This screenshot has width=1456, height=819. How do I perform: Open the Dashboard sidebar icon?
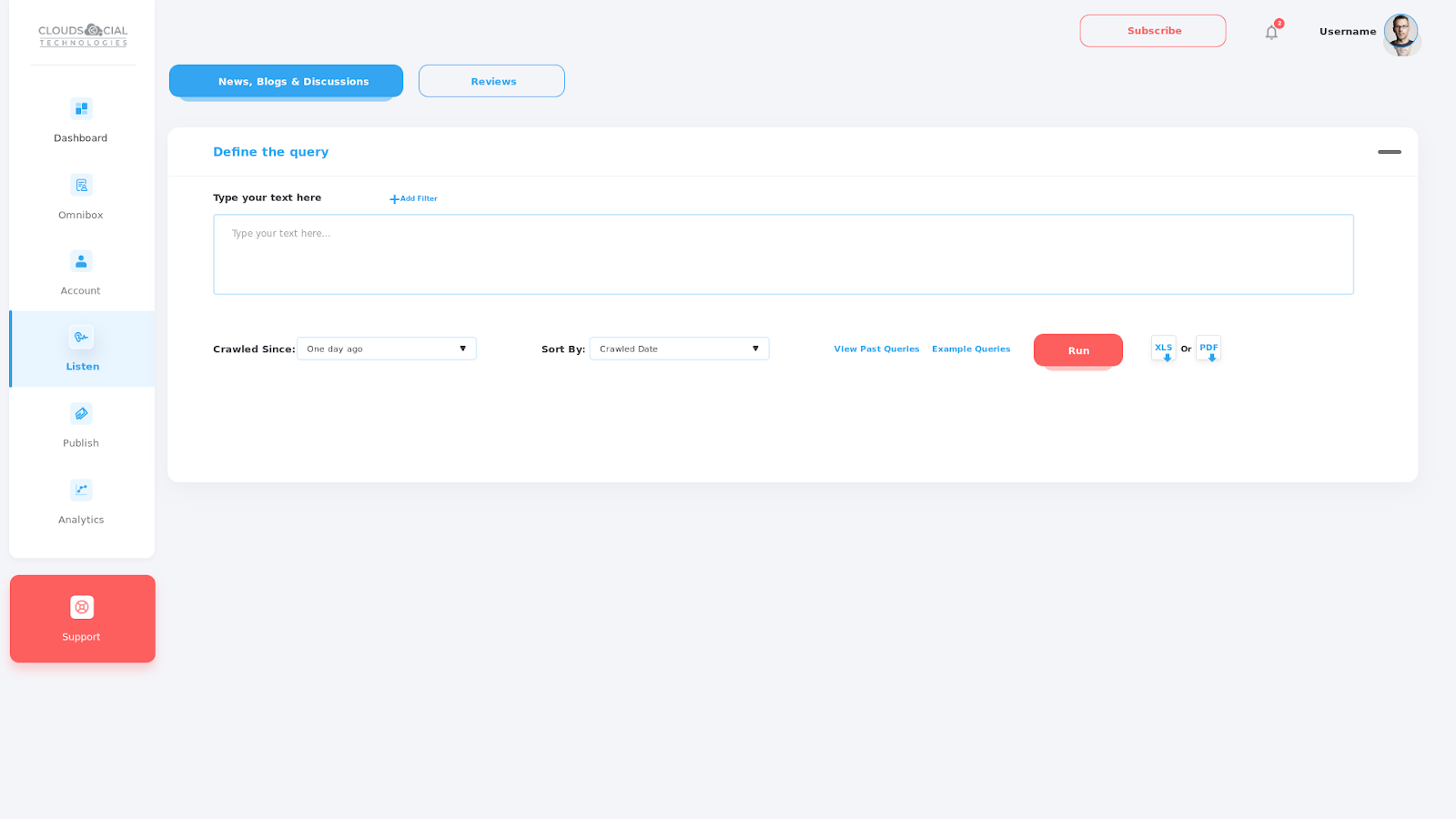pyautogui.click(x=81, y=109)
